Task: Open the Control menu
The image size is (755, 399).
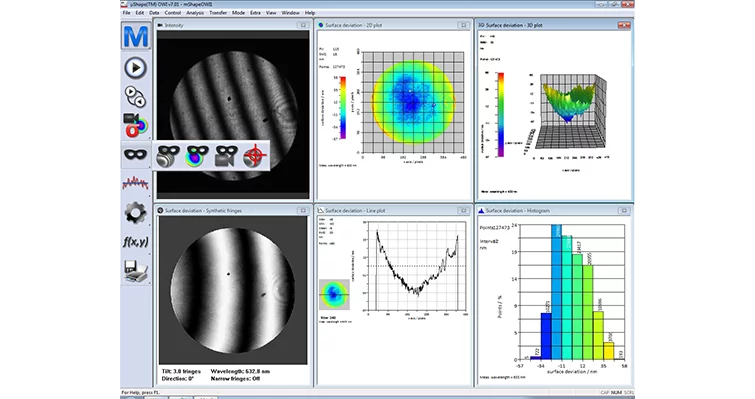Action: [173, 13]
